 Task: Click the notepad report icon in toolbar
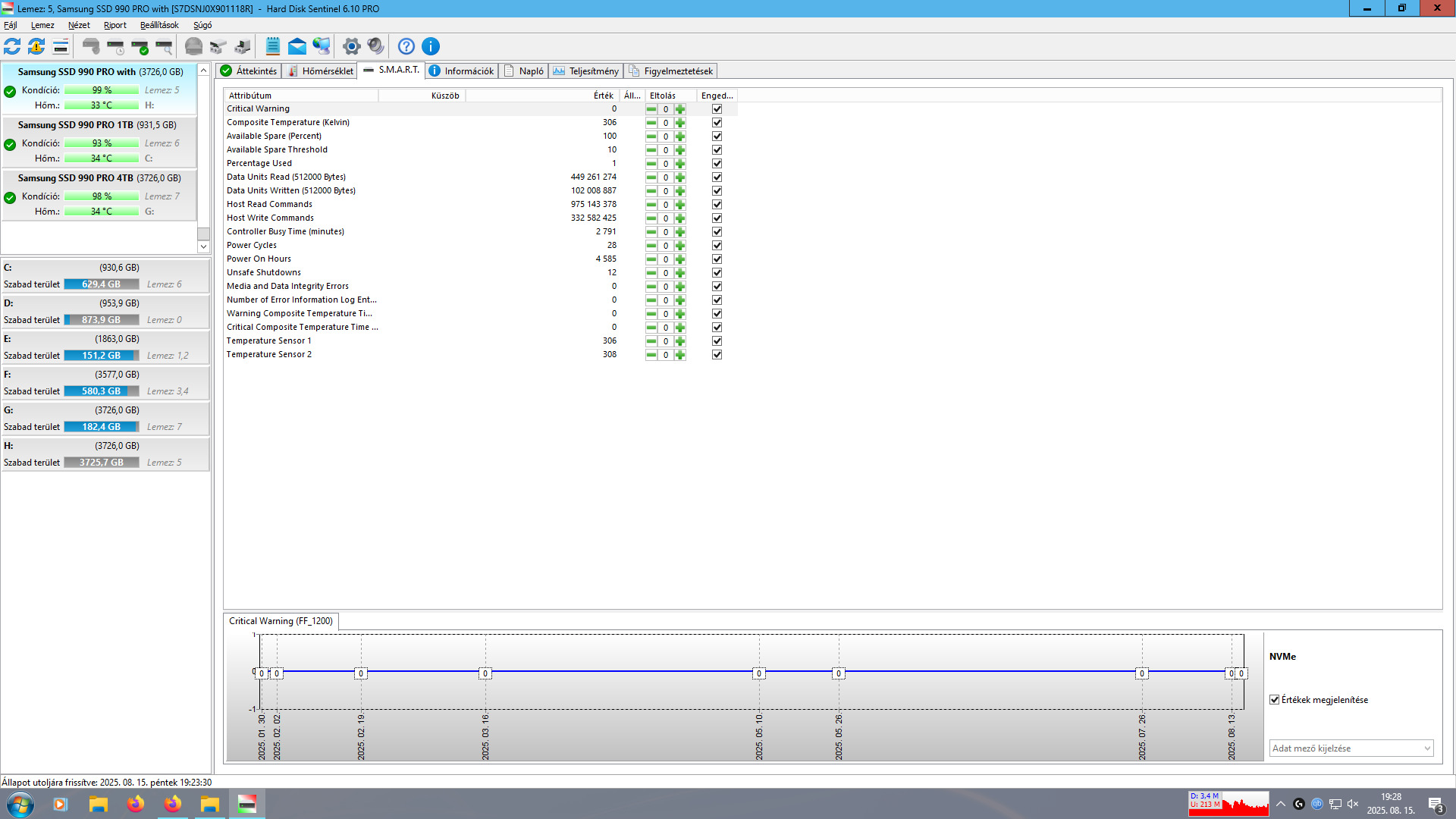click(273, 46)
